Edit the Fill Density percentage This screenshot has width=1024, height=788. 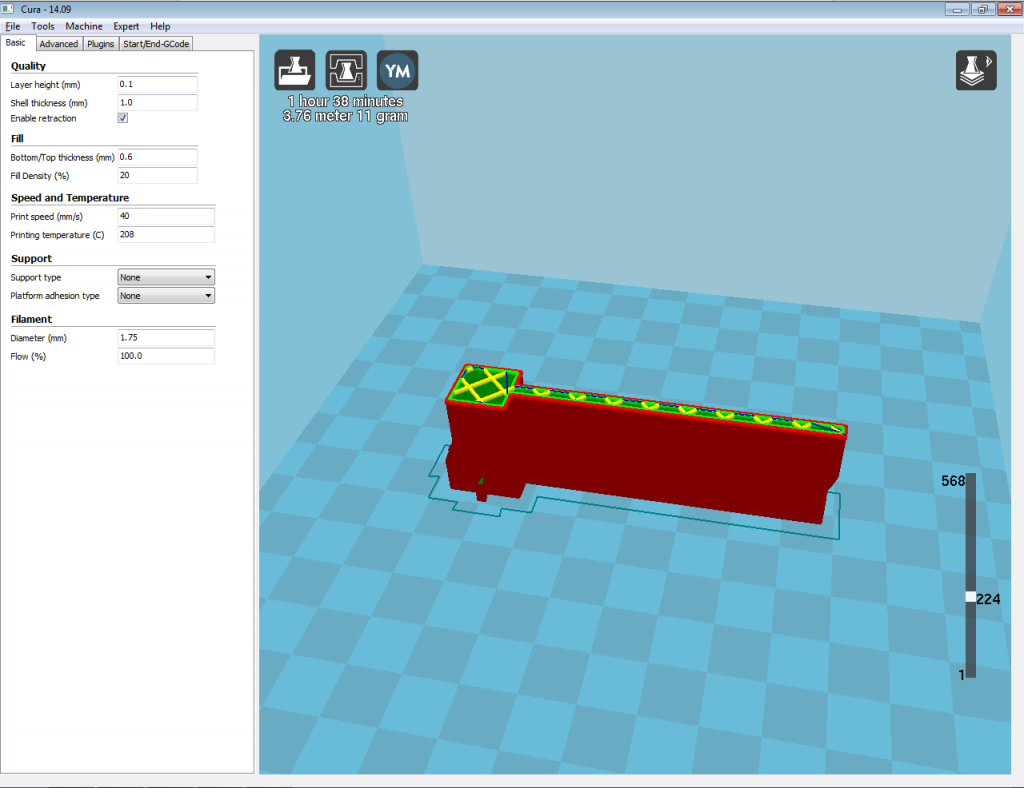pyautogui.click(x=156, y=175)
